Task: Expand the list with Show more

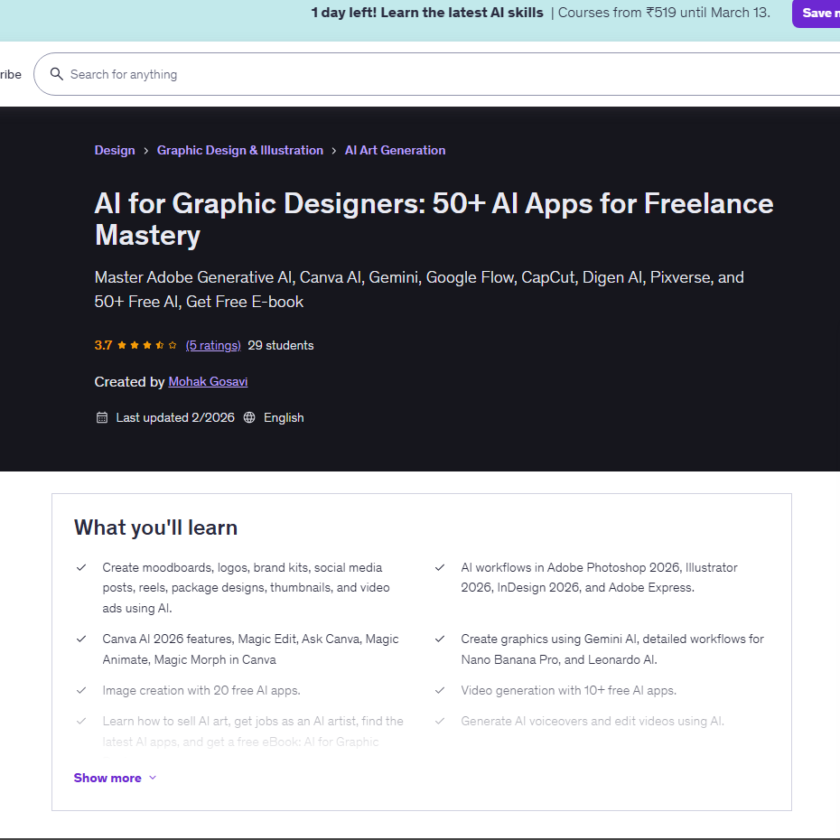Action: pyautogui.click(x=108, y=778)
